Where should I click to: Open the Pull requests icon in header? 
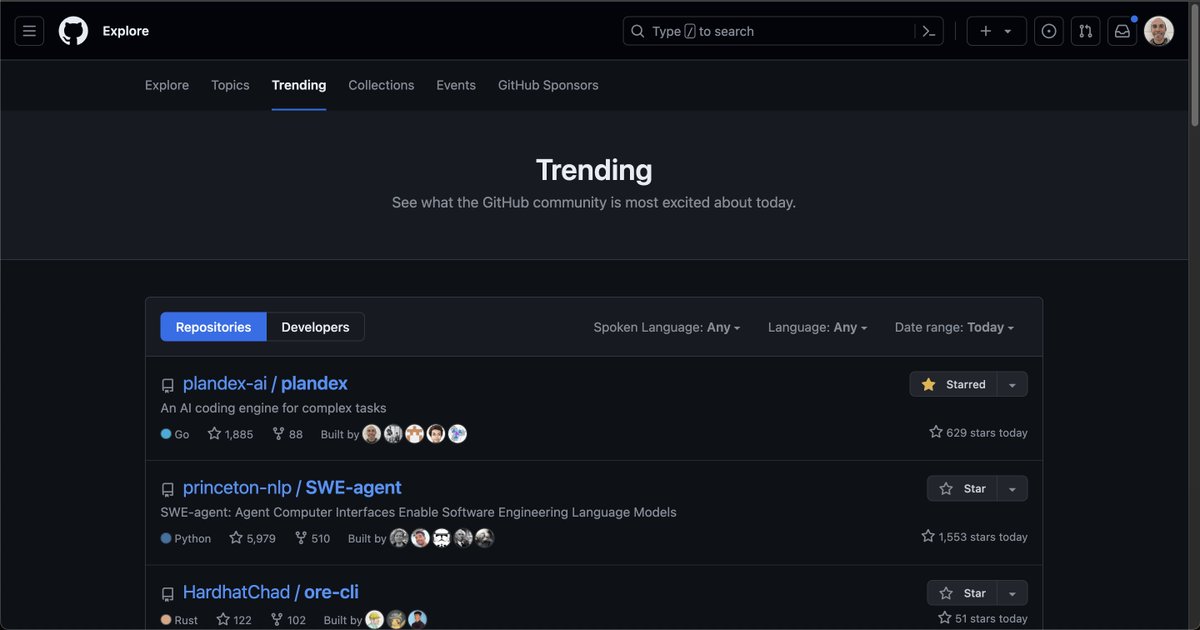click(1085, 31)
